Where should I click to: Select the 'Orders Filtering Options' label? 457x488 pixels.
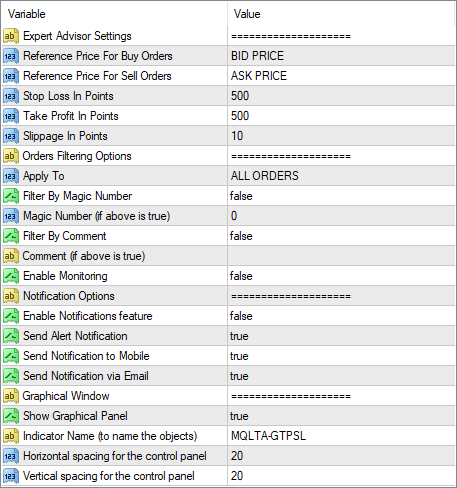77,156
